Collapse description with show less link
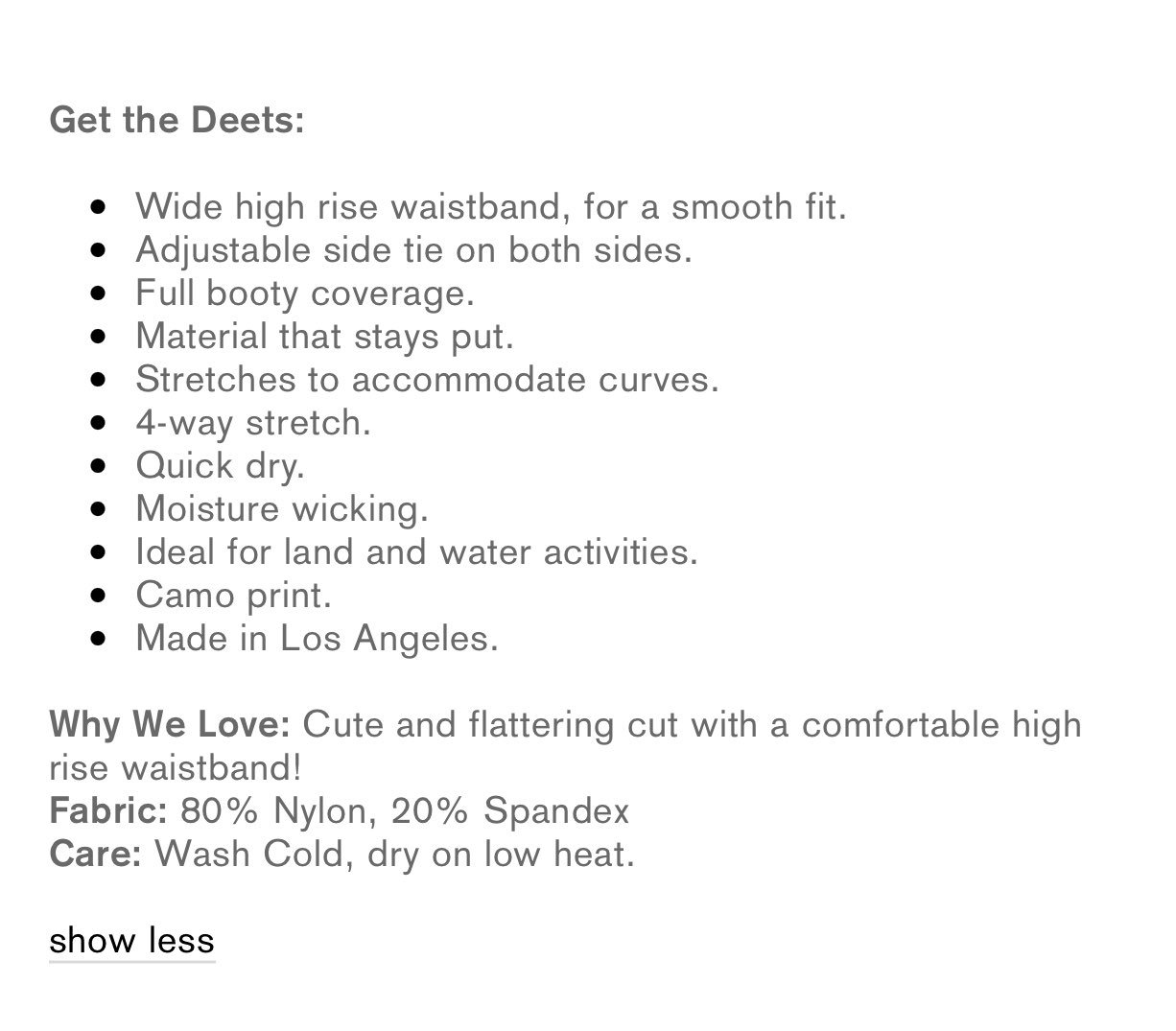This screenshot has width=1176, height=1031. click(x=131, y=941)
